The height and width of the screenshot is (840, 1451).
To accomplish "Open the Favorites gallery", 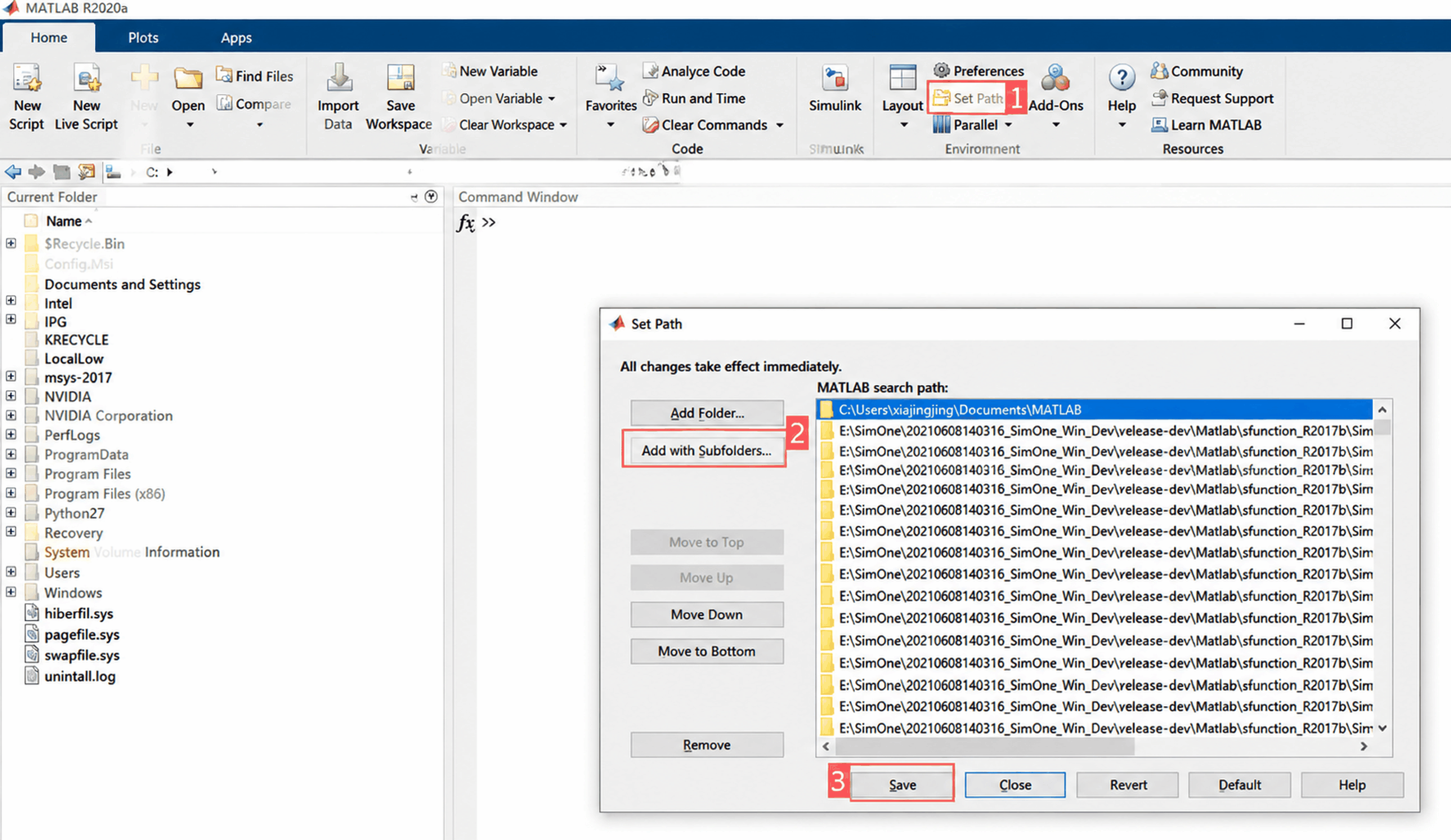I will (x=611, y=96).
